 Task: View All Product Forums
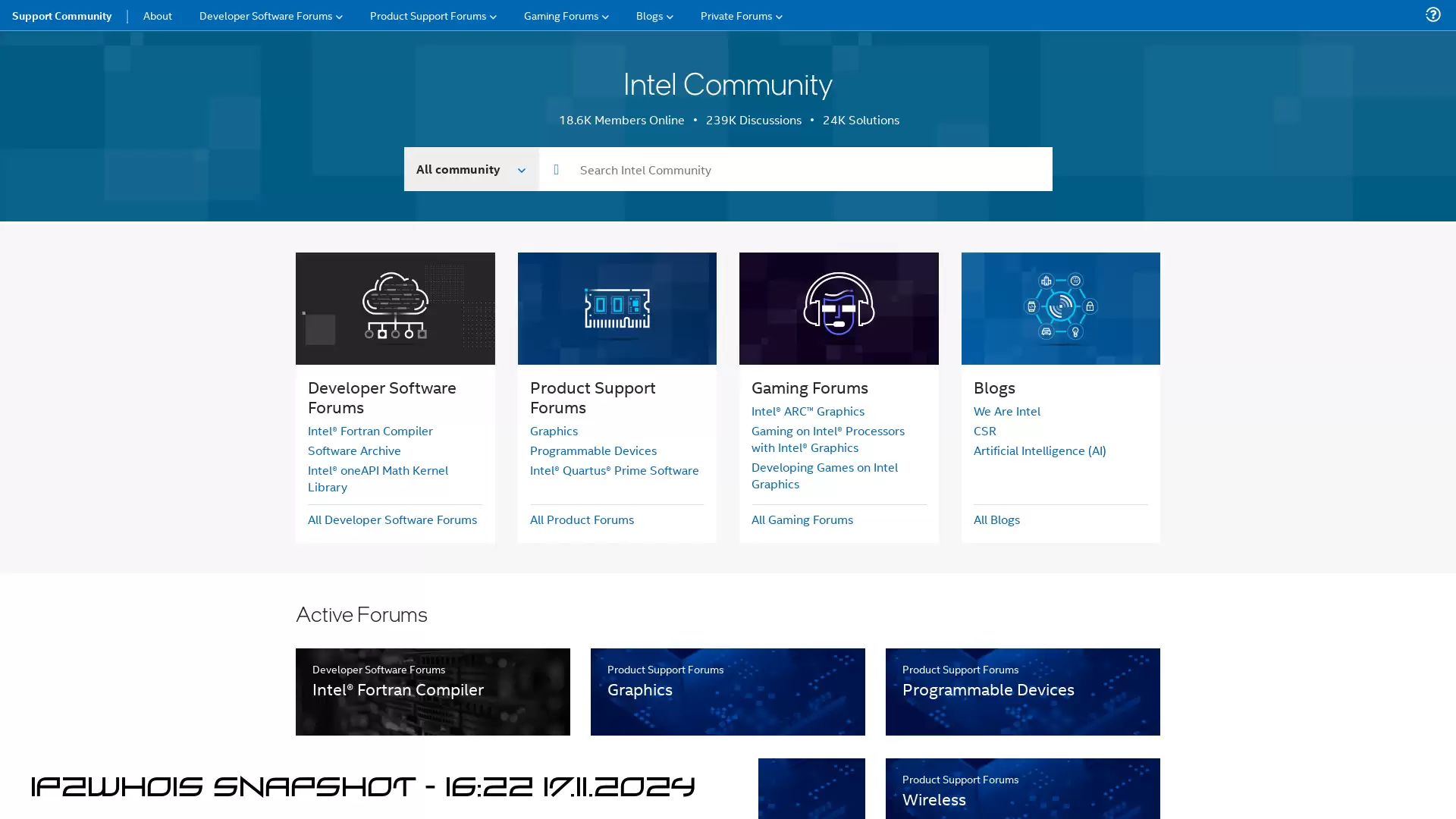tap(582, 519)
